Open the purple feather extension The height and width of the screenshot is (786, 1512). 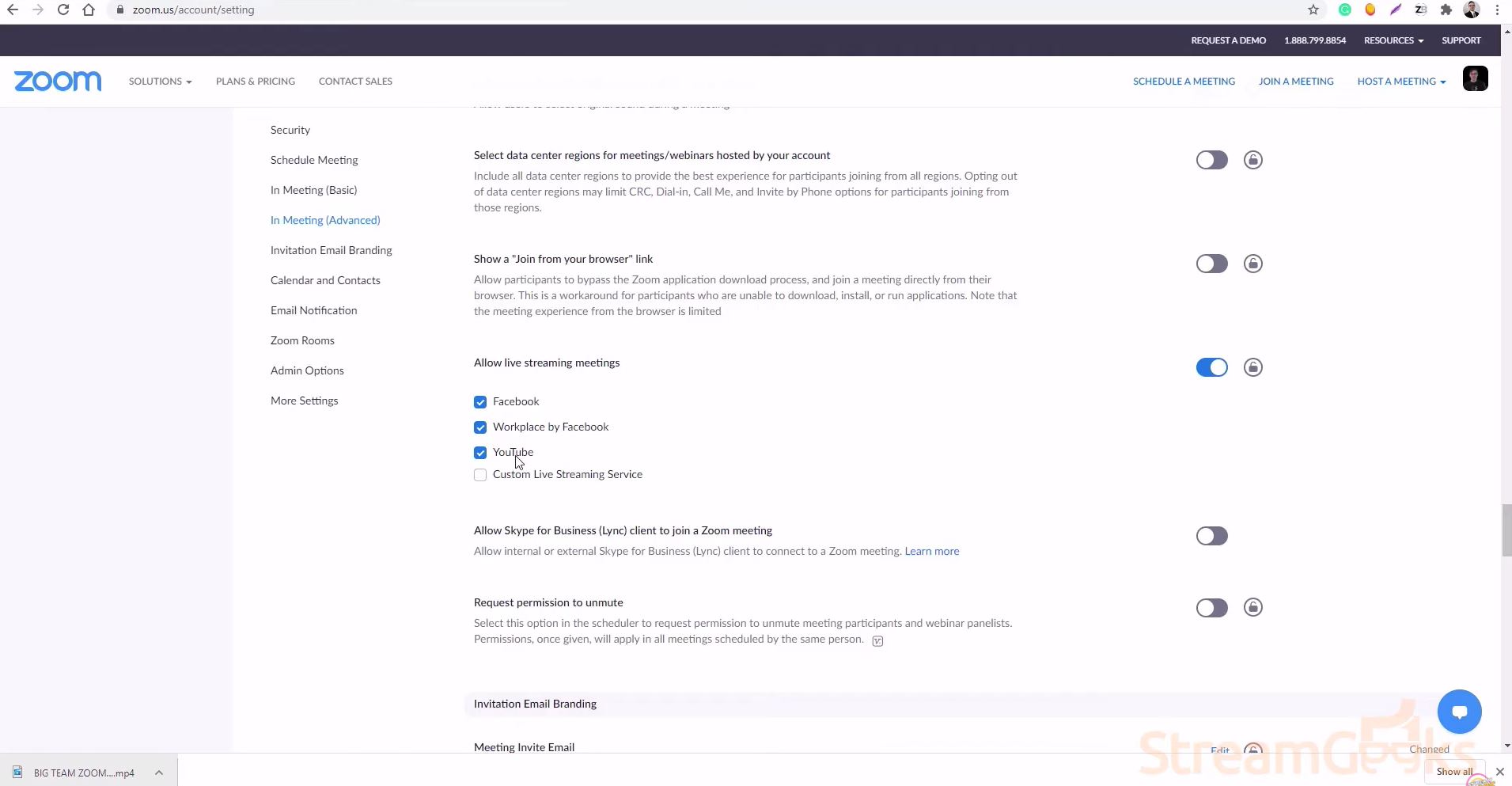1396,9
